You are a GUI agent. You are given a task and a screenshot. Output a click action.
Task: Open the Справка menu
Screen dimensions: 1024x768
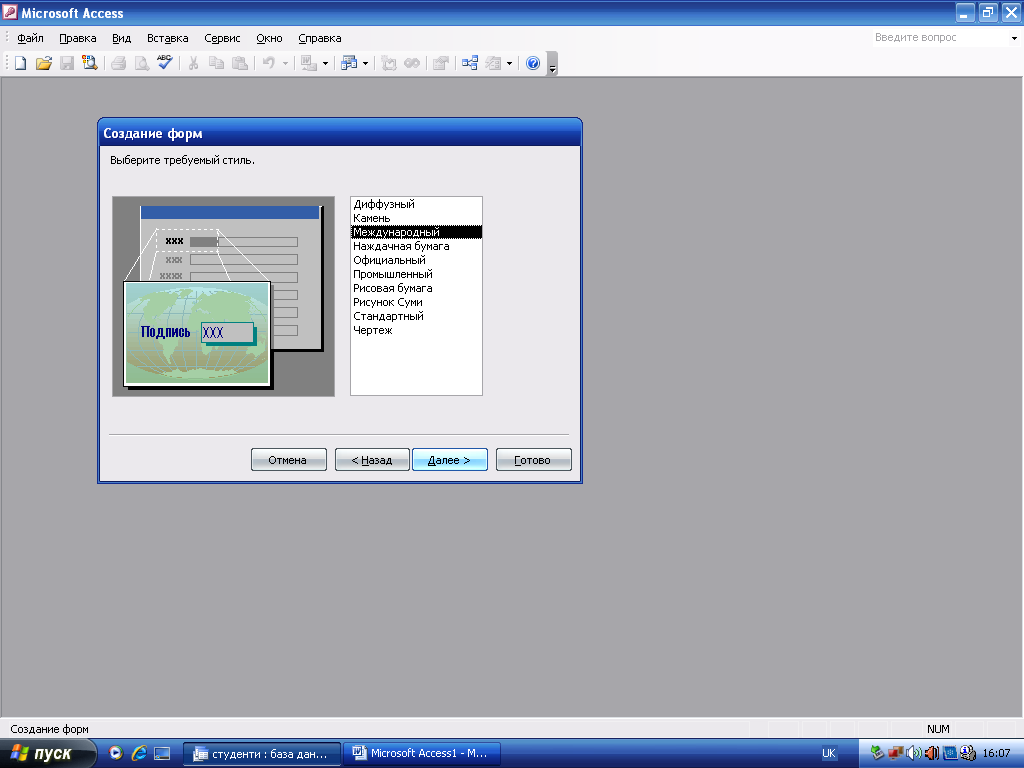(x=320, y=38)
